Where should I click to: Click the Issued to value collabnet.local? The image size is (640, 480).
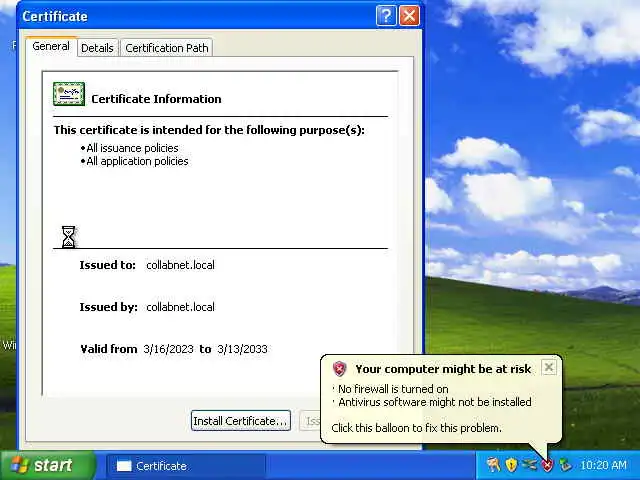tap(180, 265)
